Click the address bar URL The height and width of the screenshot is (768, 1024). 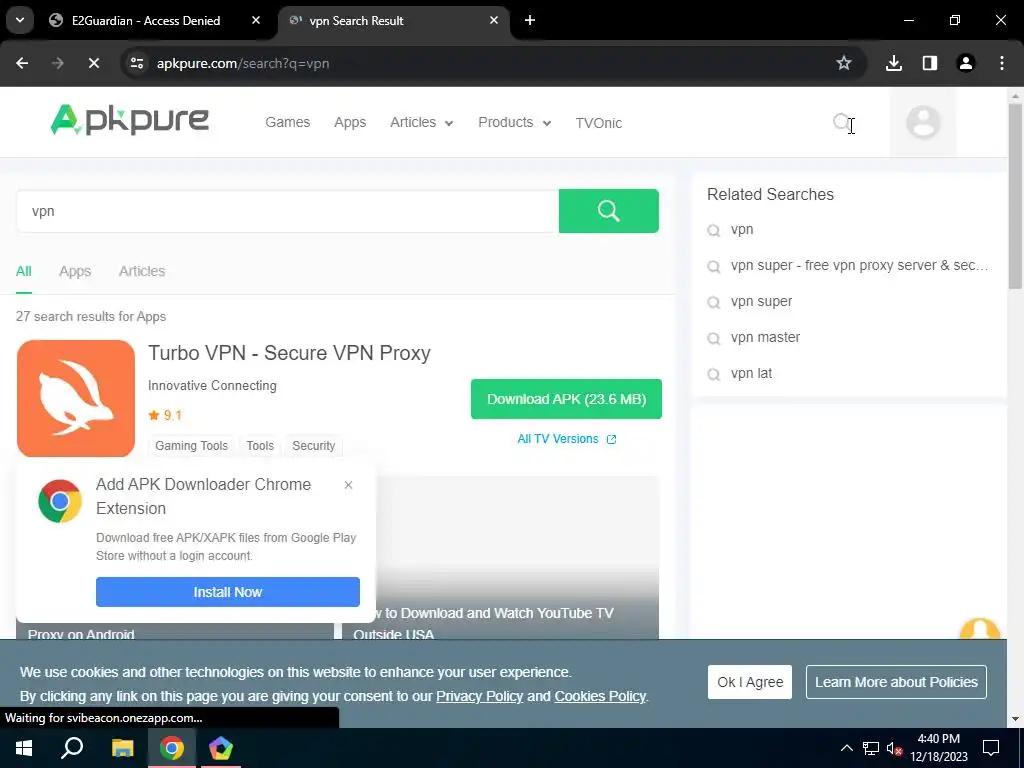point(243,63)
